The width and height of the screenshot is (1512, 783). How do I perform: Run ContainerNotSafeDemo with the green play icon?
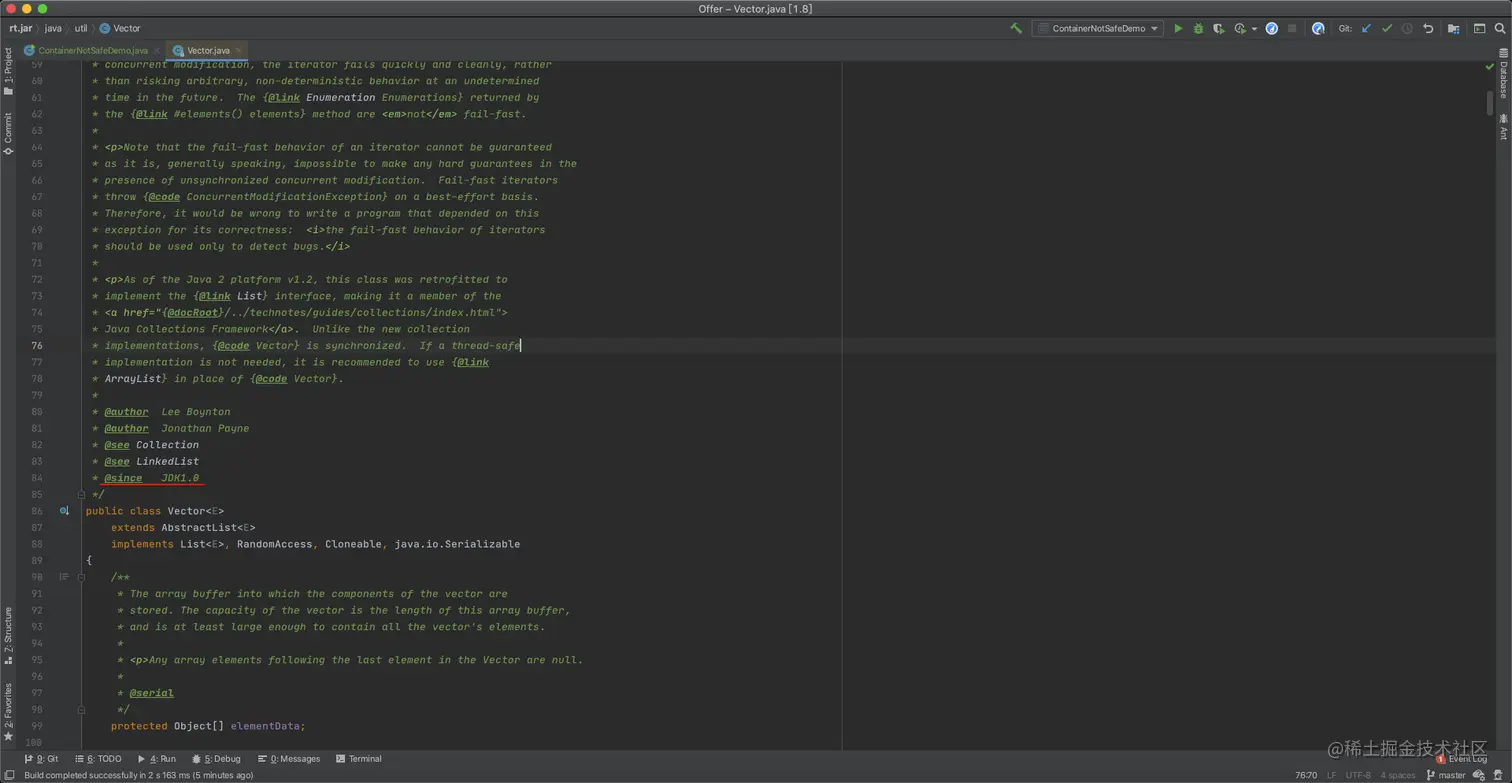(1178, 29)
